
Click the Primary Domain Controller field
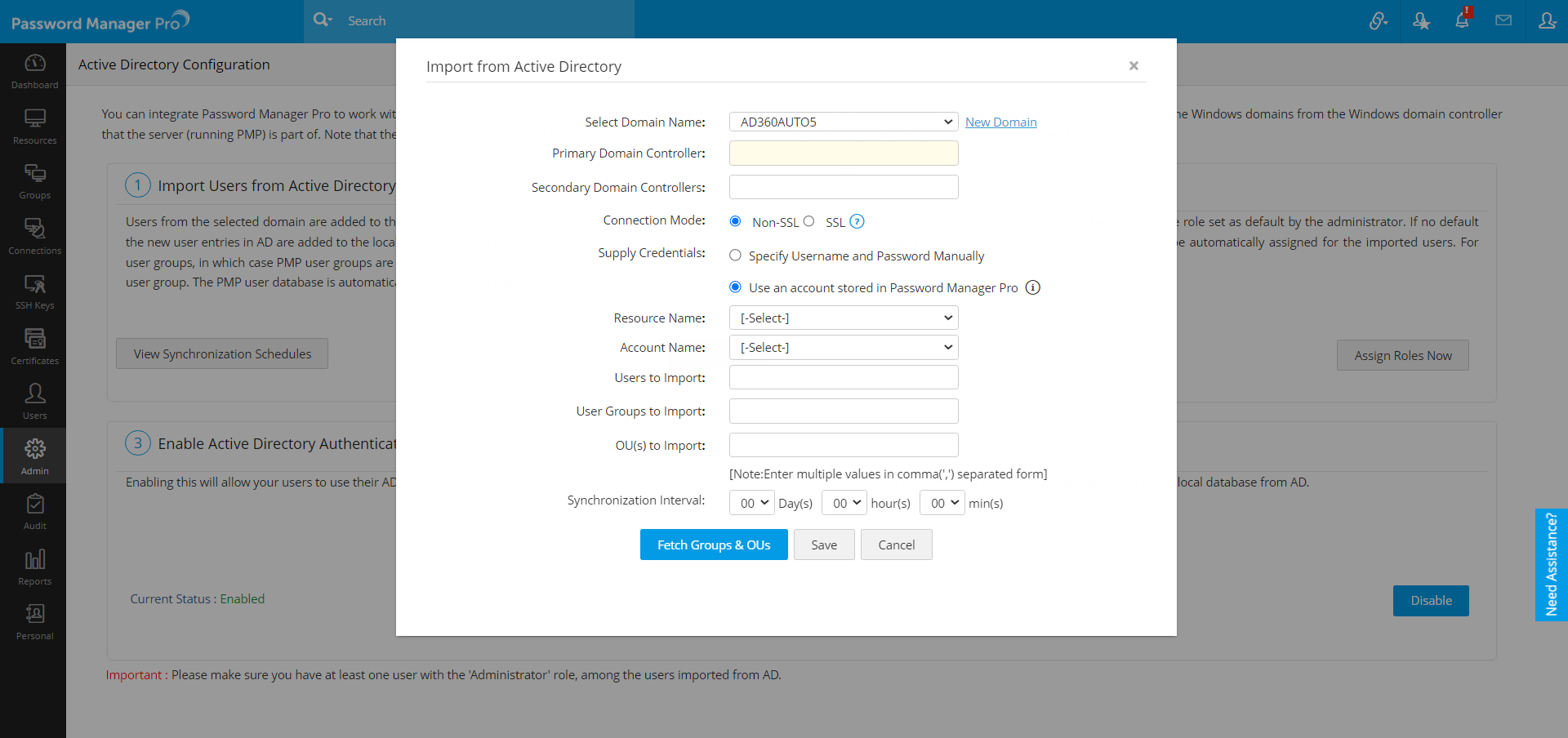(x=843, y=153)
